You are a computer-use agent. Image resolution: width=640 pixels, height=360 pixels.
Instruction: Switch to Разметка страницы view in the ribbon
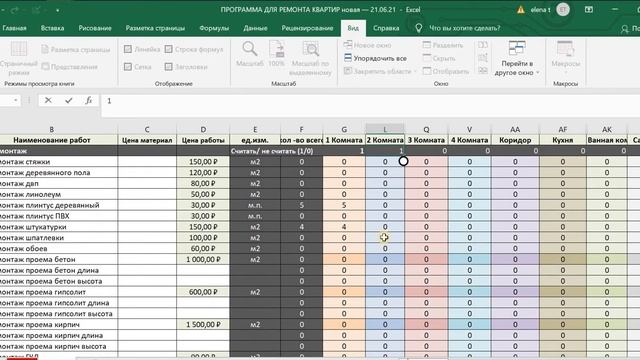[x=76, y=49]
